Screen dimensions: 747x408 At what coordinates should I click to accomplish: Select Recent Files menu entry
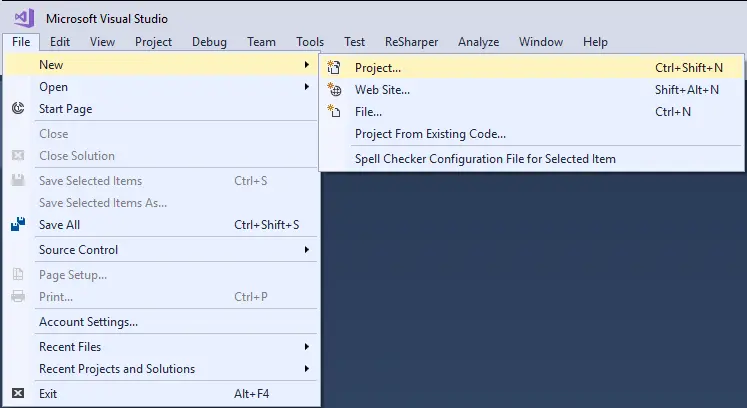pyautogui.click(x=161, y=347)
